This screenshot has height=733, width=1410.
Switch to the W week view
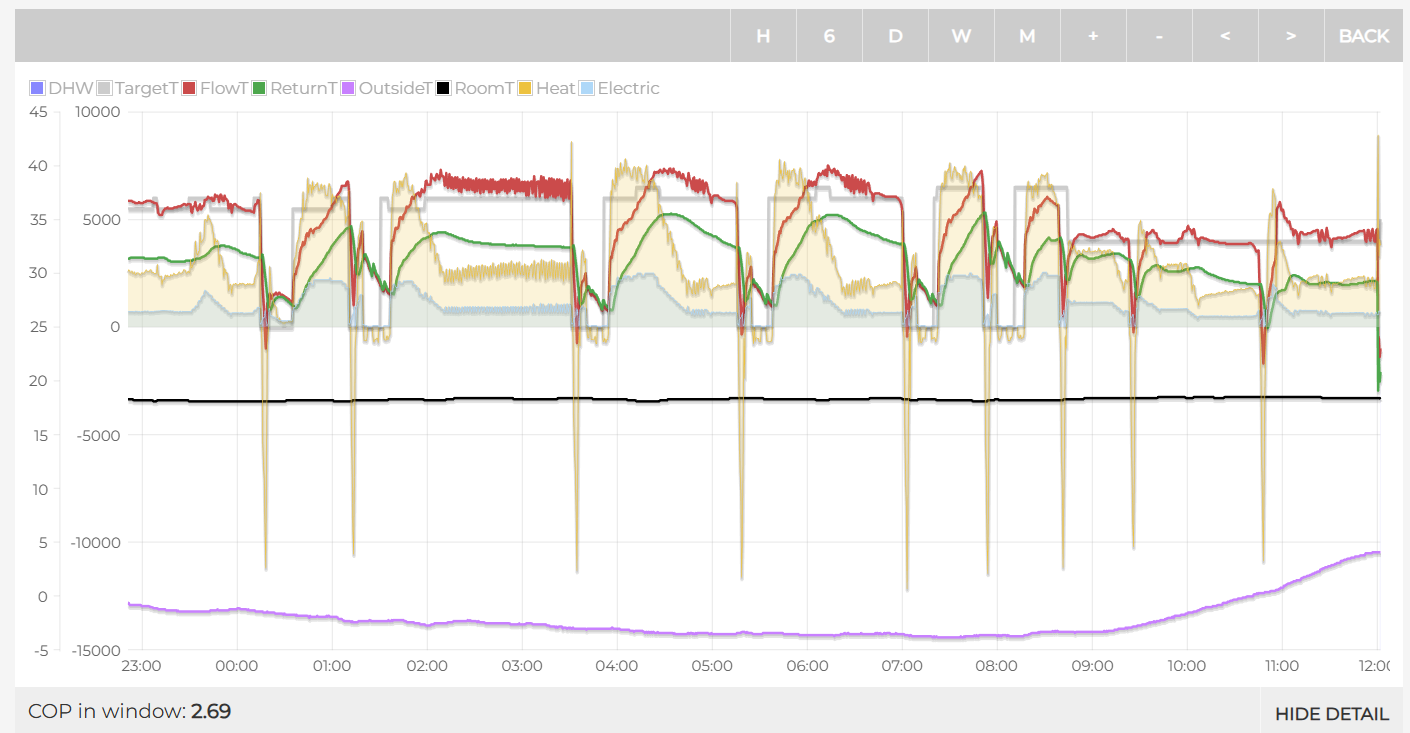[961, 36]
